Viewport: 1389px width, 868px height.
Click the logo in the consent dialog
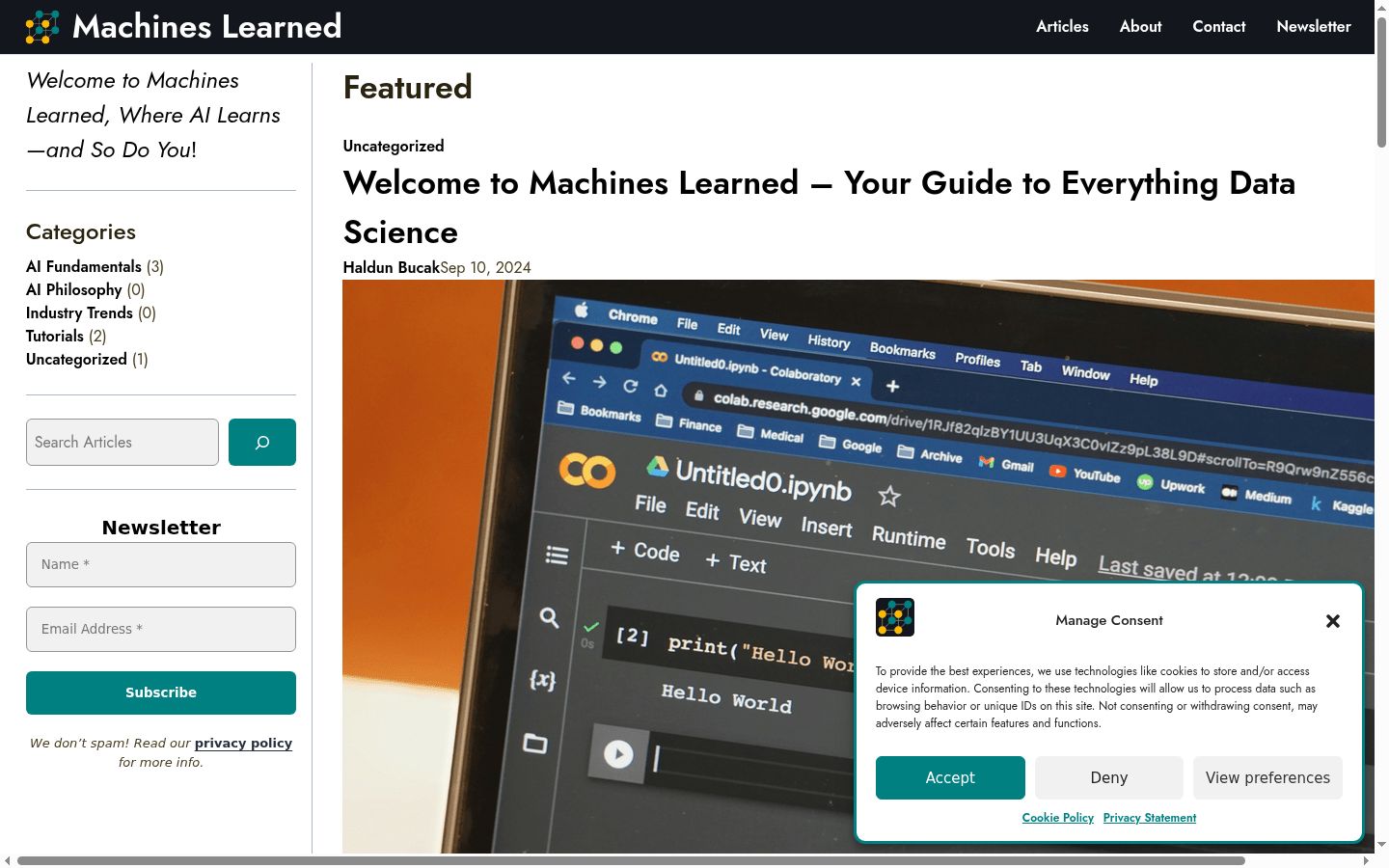(895, 617)
